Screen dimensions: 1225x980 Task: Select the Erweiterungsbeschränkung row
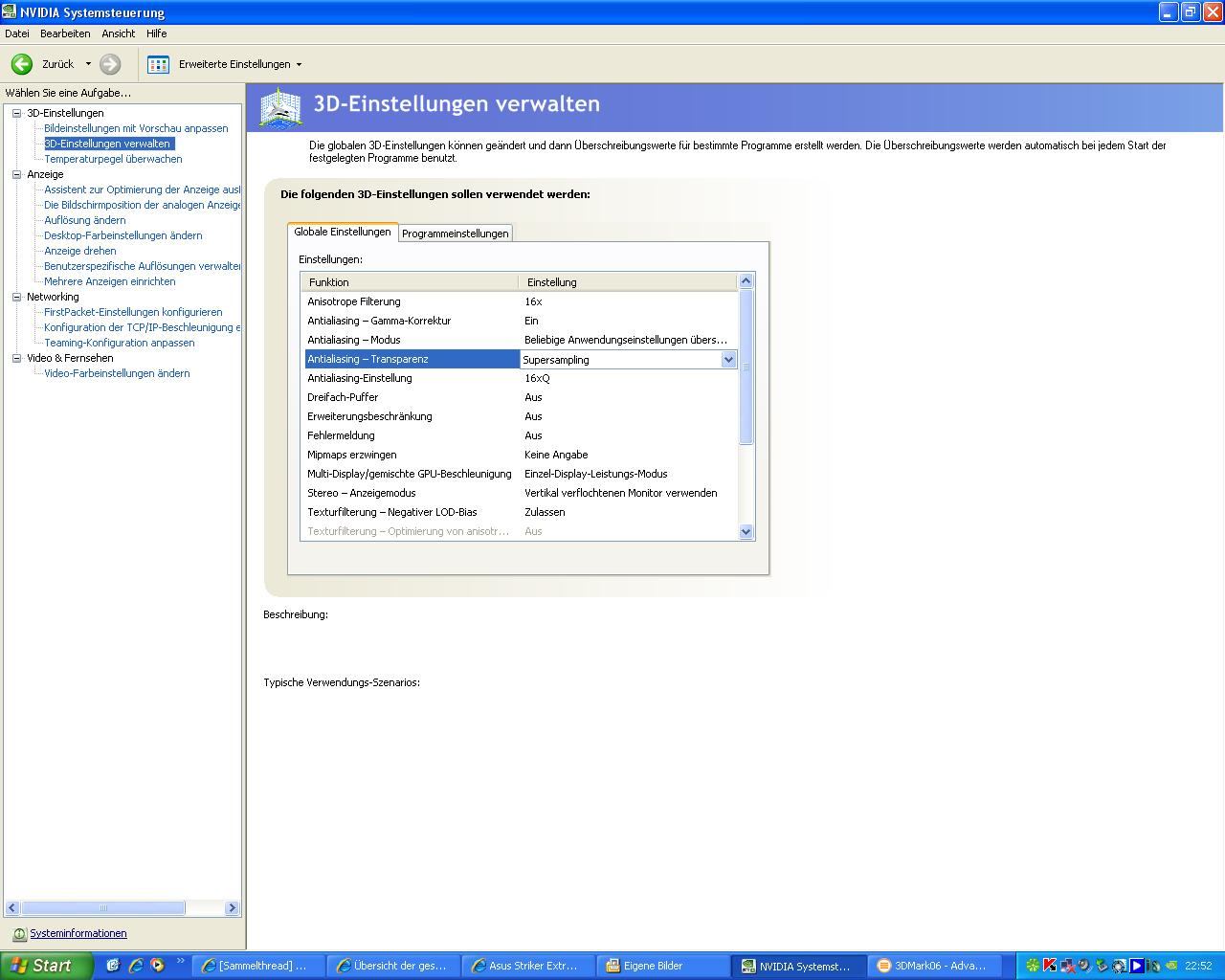[521, 416]
